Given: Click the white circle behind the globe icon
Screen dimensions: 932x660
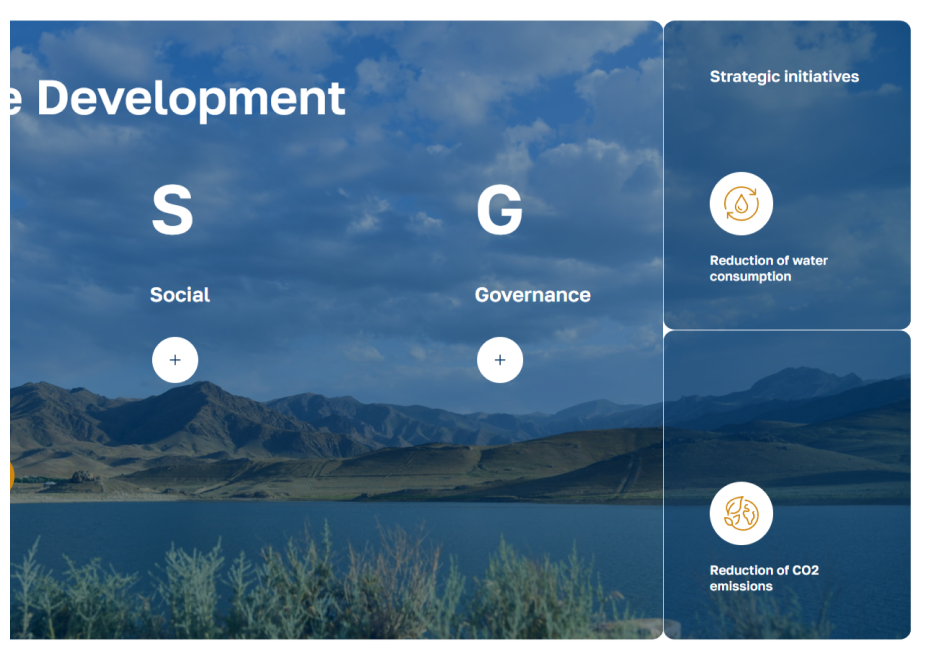Looking at the screenshot, I should point(741,513).
